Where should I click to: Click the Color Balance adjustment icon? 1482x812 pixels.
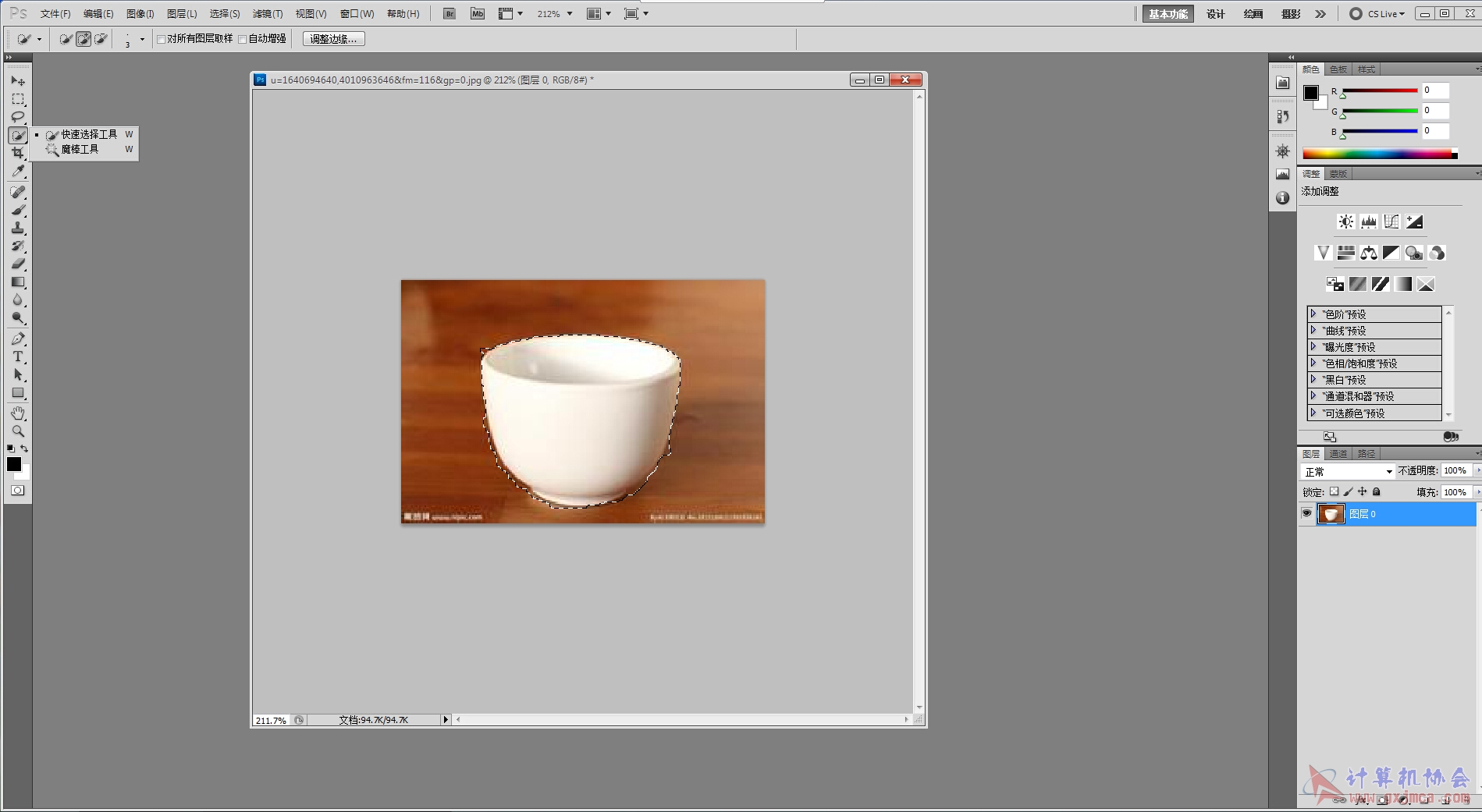tap(1369, 253)
